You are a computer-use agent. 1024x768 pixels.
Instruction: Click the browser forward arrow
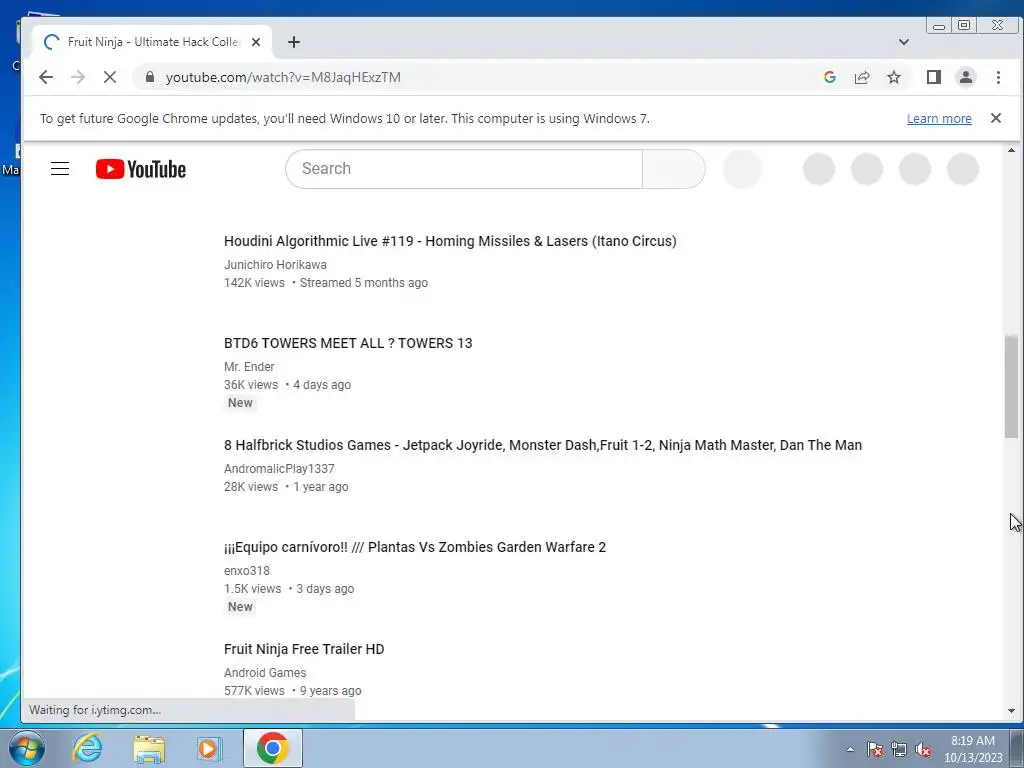(x=78, y=77)
